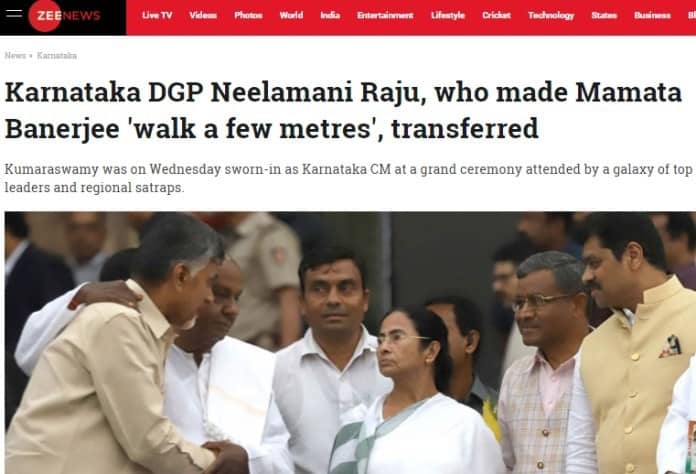Click the Zee News logo

64,16
